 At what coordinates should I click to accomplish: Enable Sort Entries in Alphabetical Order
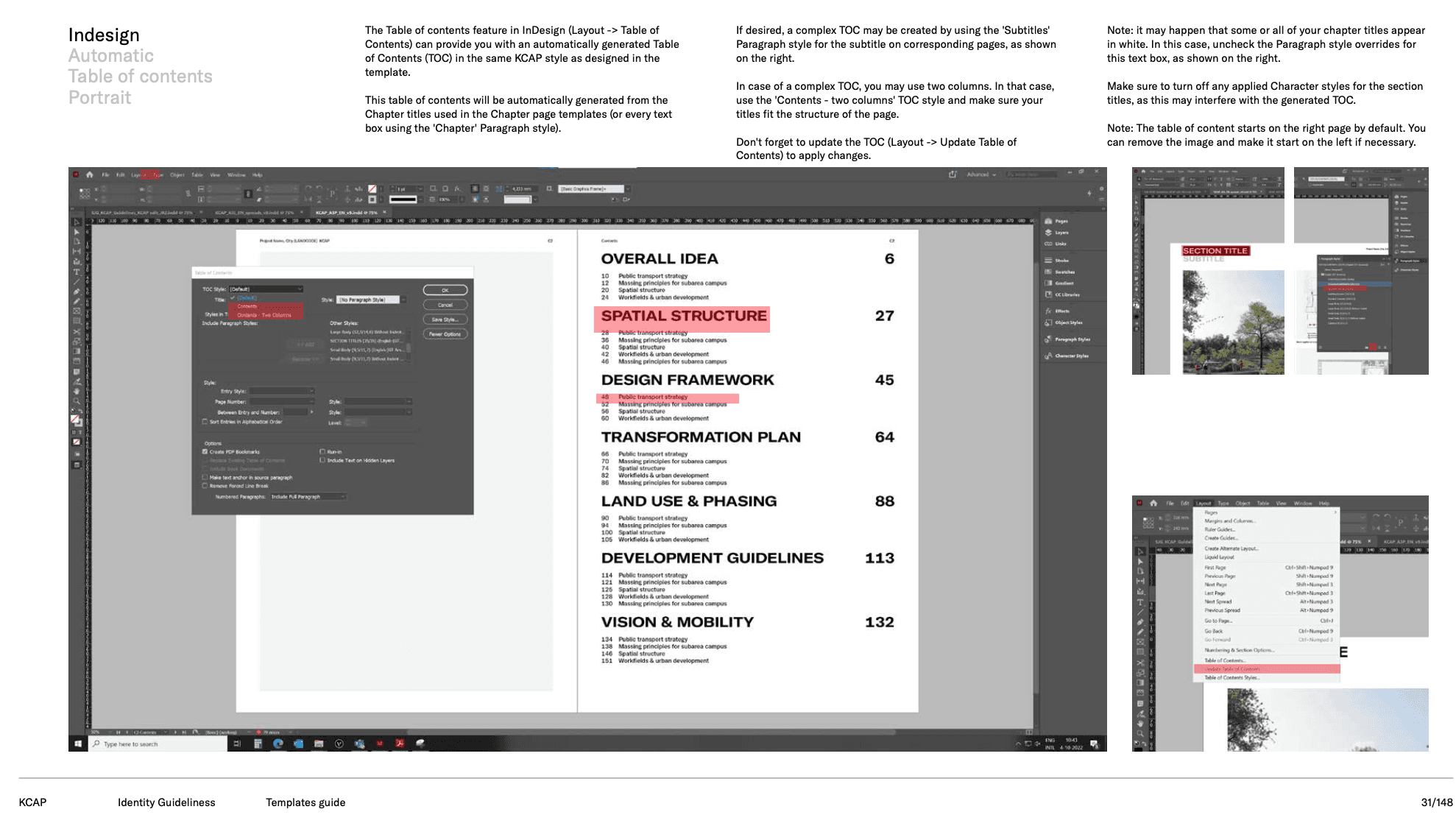point(205,422)
